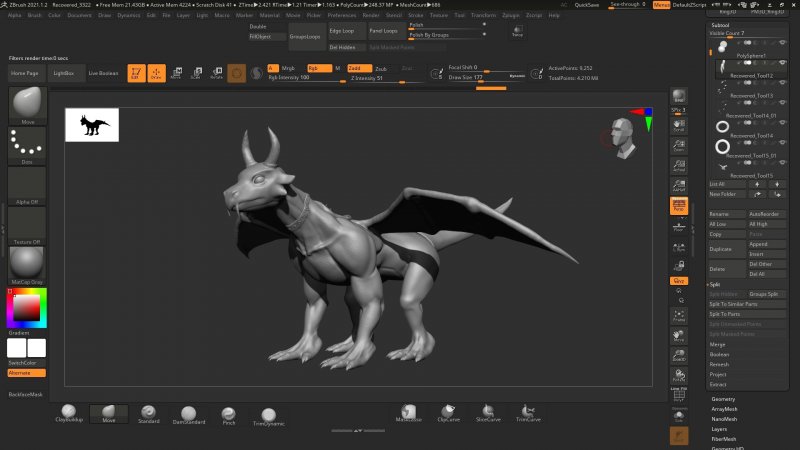Expand the Remesh section

719,364
